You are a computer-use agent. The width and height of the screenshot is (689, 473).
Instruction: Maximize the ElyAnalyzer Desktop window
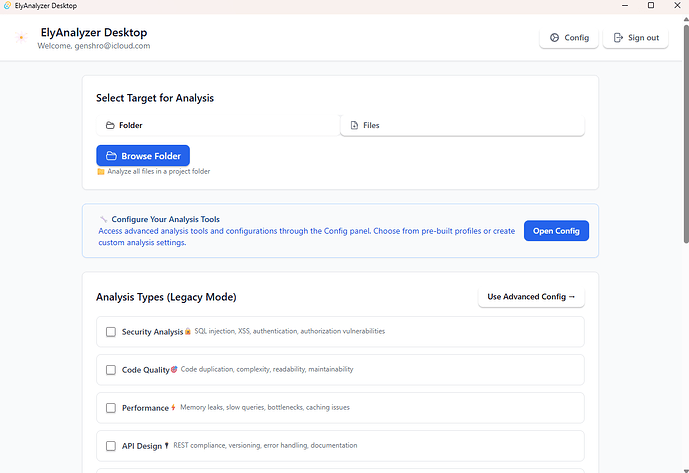pos(651,6)
